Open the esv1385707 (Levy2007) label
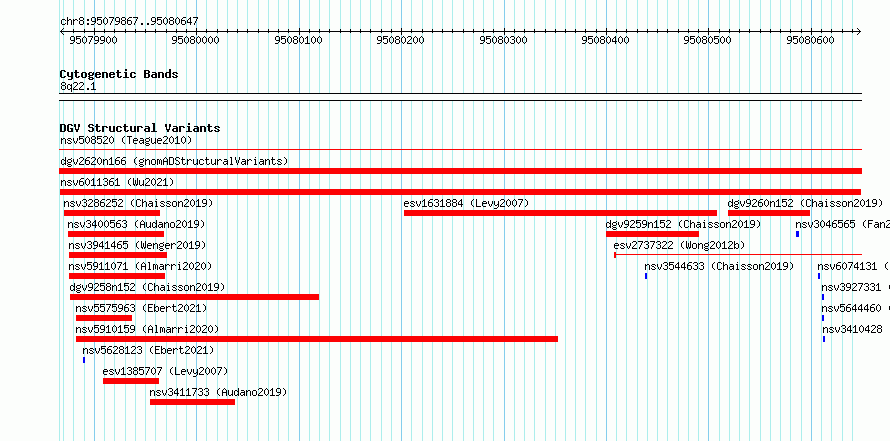The image size is (890, 441). pos(165,371)
